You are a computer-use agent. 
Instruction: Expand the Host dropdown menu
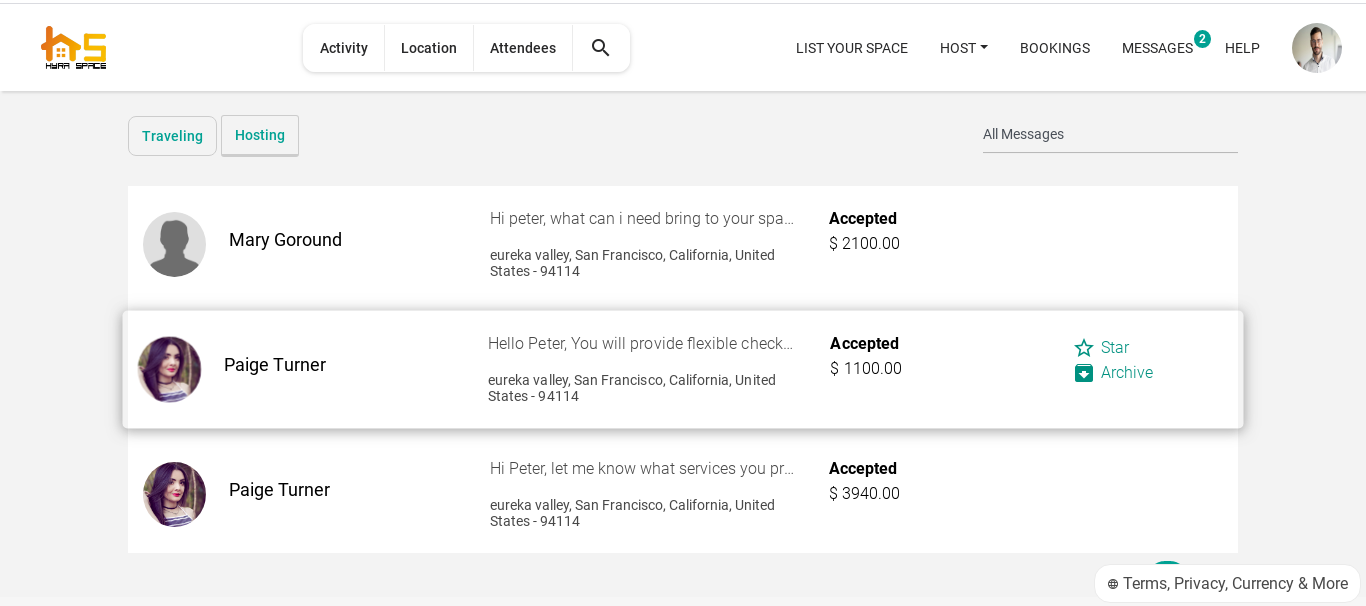[x=964, y=48]
